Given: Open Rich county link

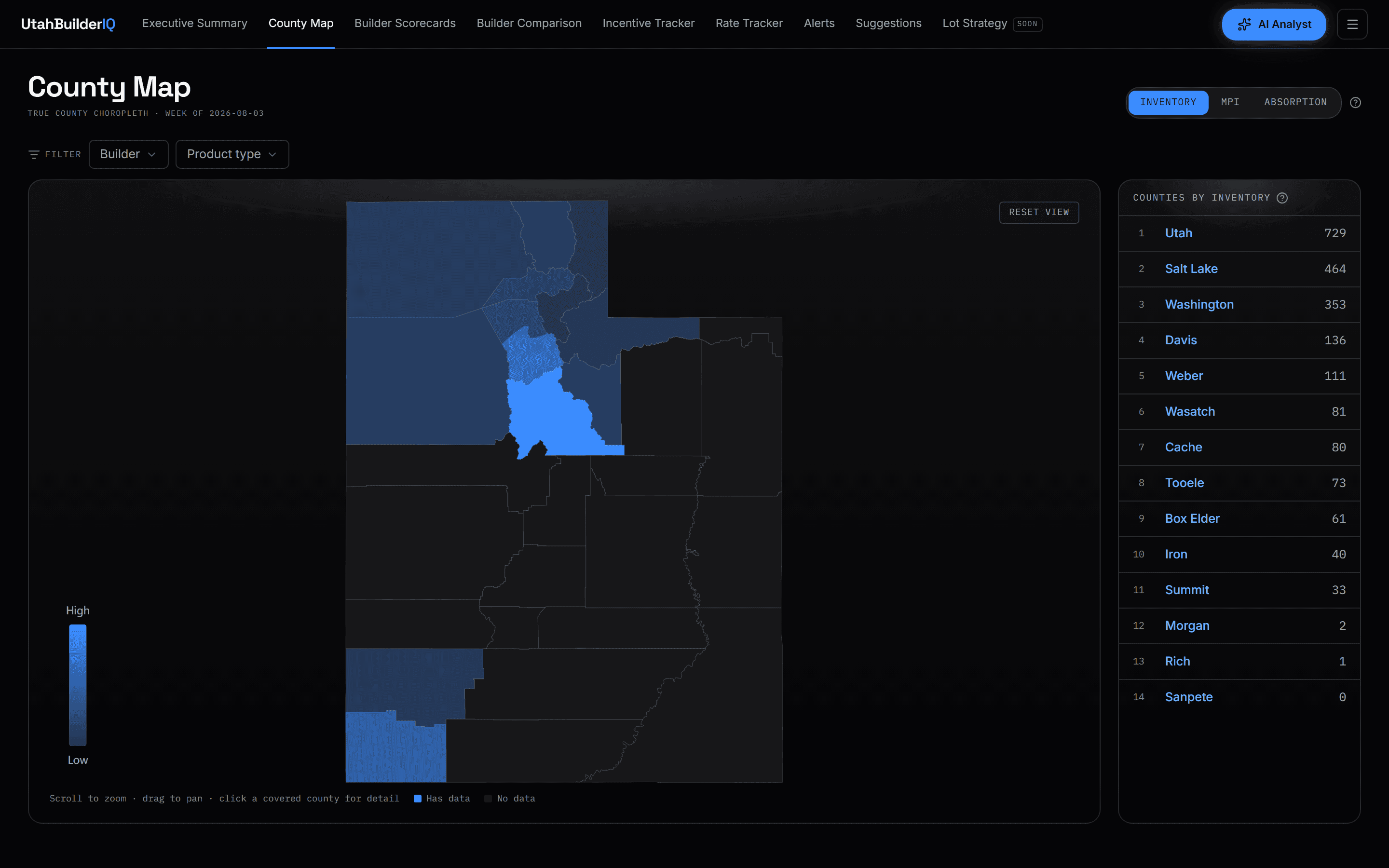Looking at the screenshot, I should click(x=1177, y=661).
